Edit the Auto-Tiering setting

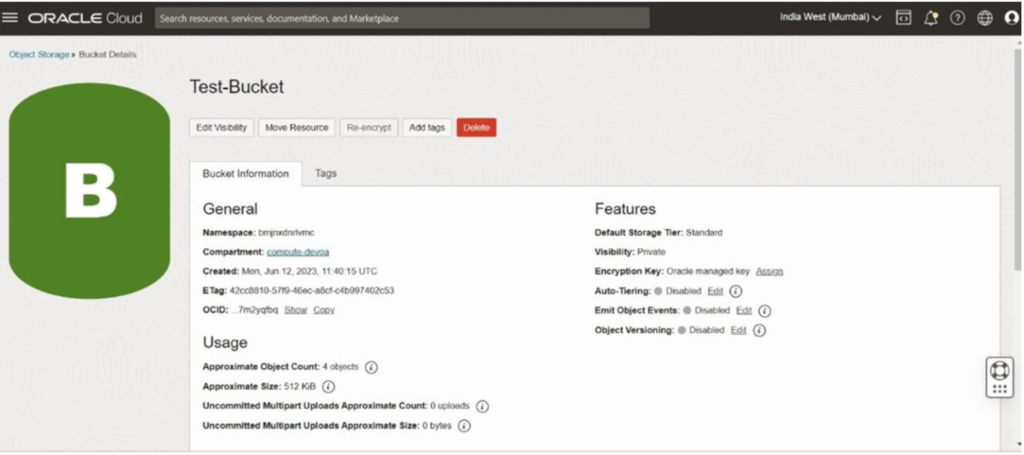click(x=715, y=291)
